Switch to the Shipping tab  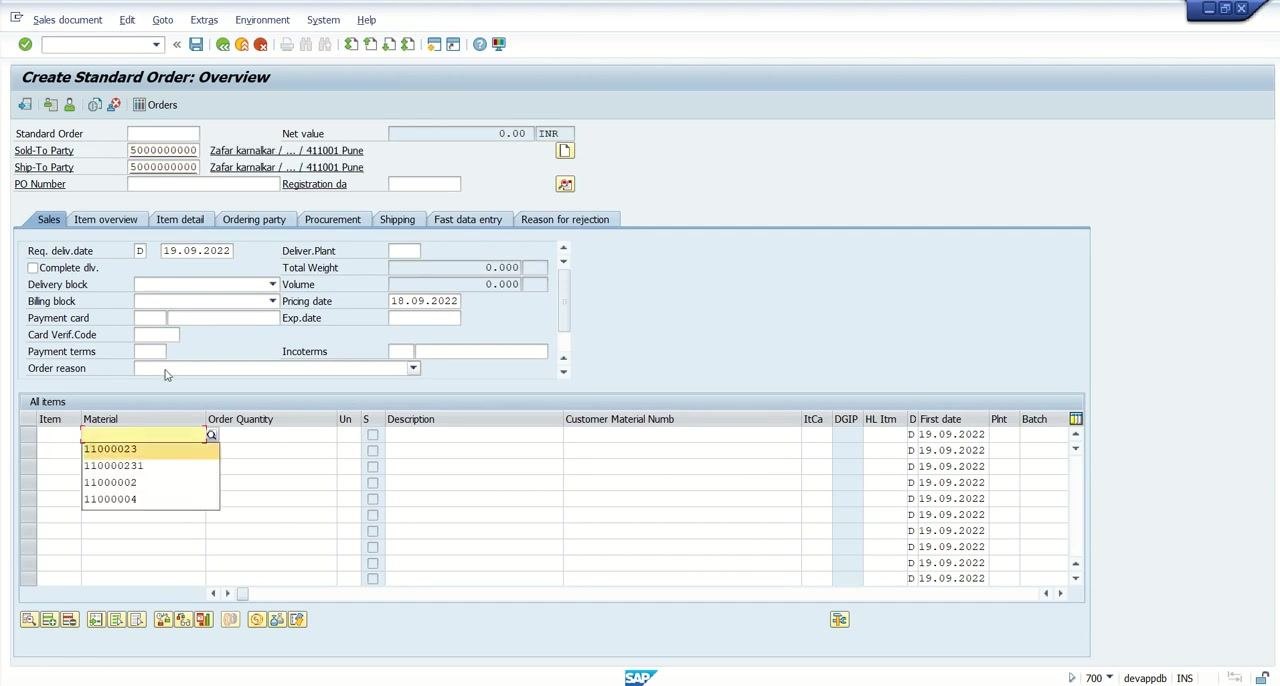pyautogui.click(x=397, y=219)
